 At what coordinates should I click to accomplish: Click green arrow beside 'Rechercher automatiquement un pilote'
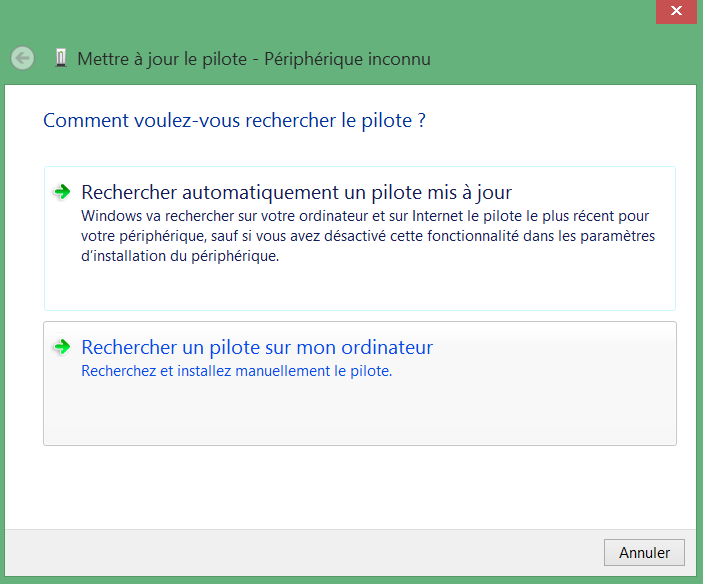(62, 192)
